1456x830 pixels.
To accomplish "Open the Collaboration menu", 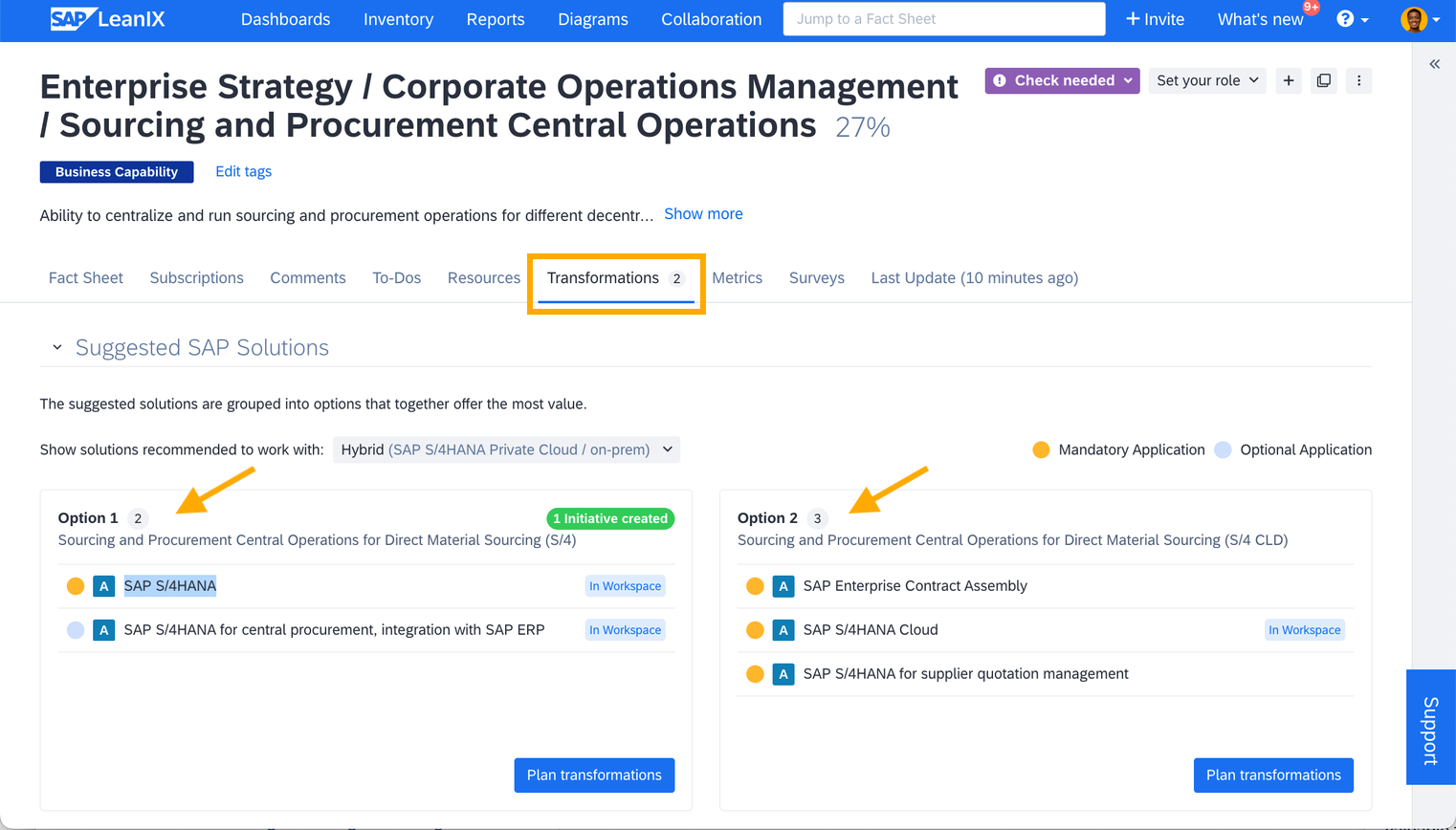I will pyautogui.click(x=711, y=19).
